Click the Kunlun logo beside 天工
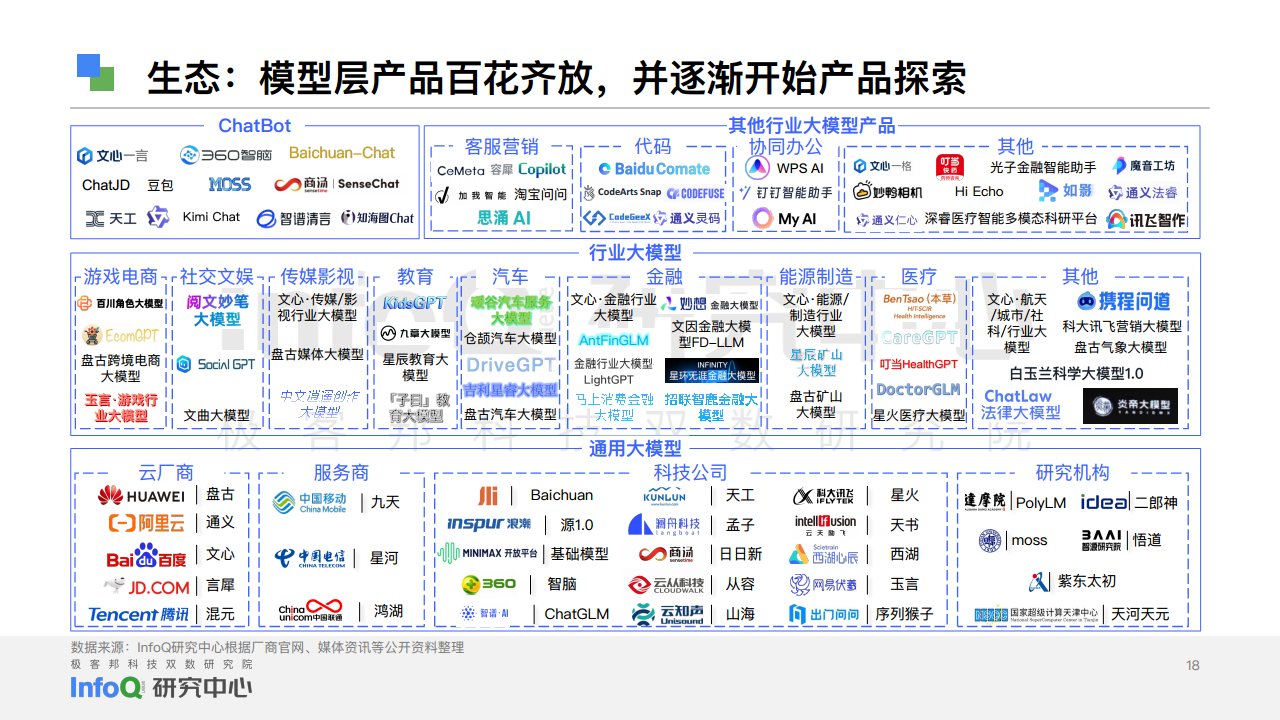This screenshot has height=720, width=1280. (x=665, y=495)
